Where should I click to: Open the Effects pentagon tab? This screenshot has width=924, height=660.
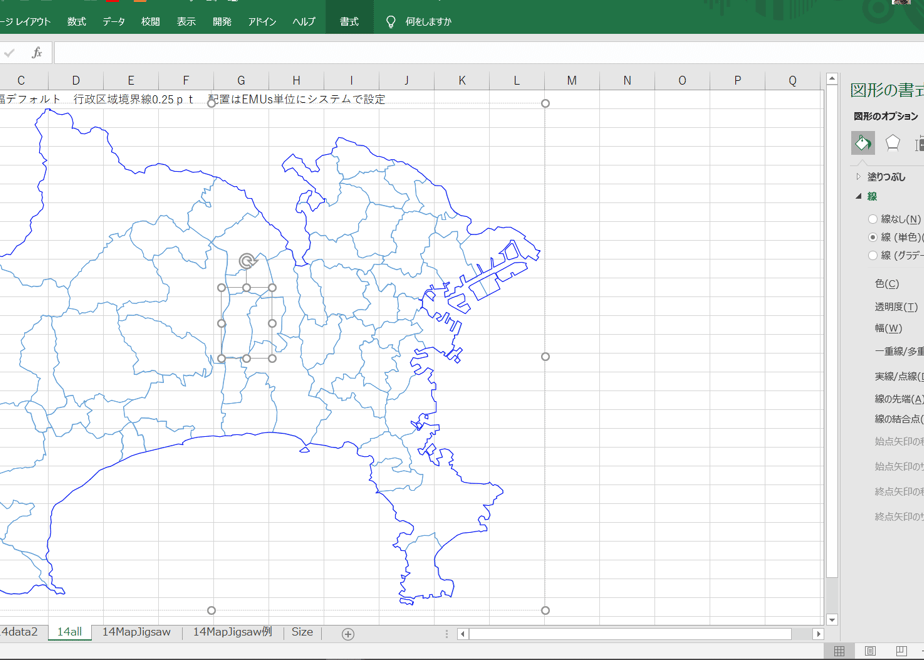click(893, 143)
